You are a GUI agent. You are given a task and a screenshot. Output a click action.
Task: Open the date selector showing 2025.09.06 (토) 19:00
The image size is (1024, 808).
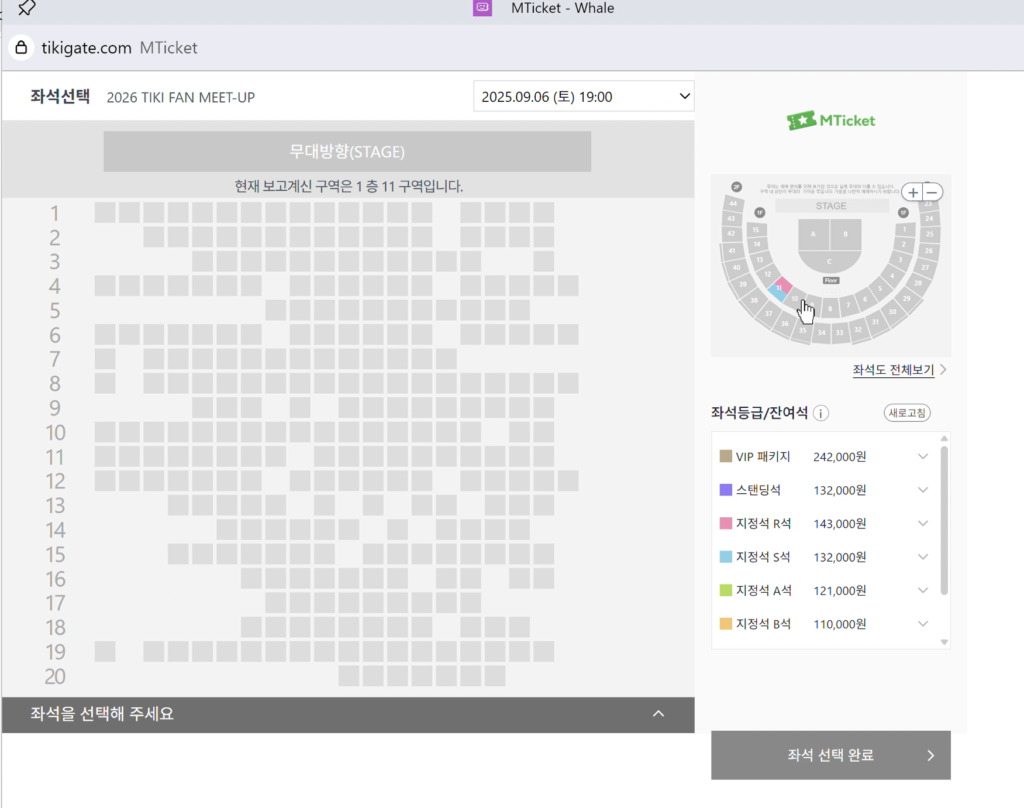tap(584, 97)
